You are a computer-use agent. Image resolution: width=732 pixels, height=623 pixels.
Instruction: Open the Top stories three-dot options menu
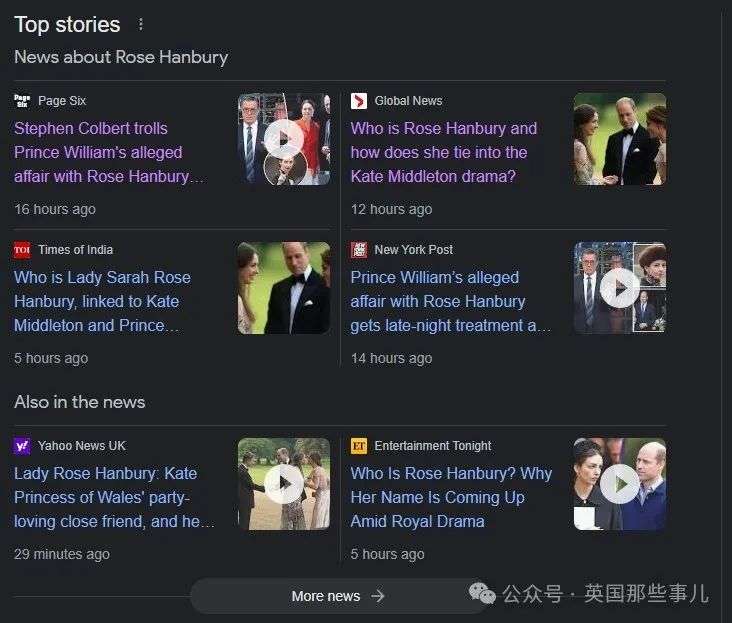point(141,25)
